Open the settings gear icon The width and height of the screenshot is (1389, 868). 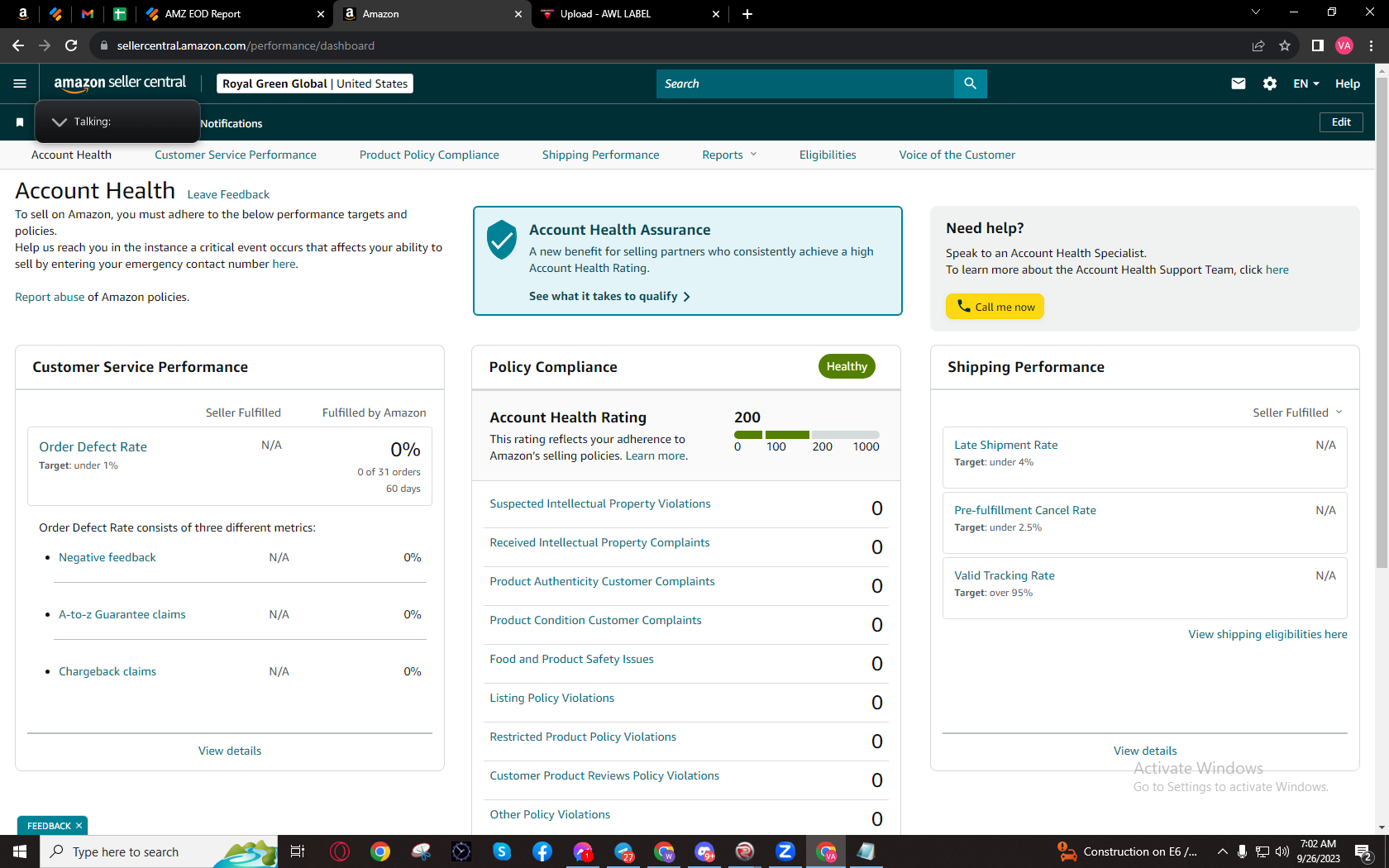(1270, 83)
